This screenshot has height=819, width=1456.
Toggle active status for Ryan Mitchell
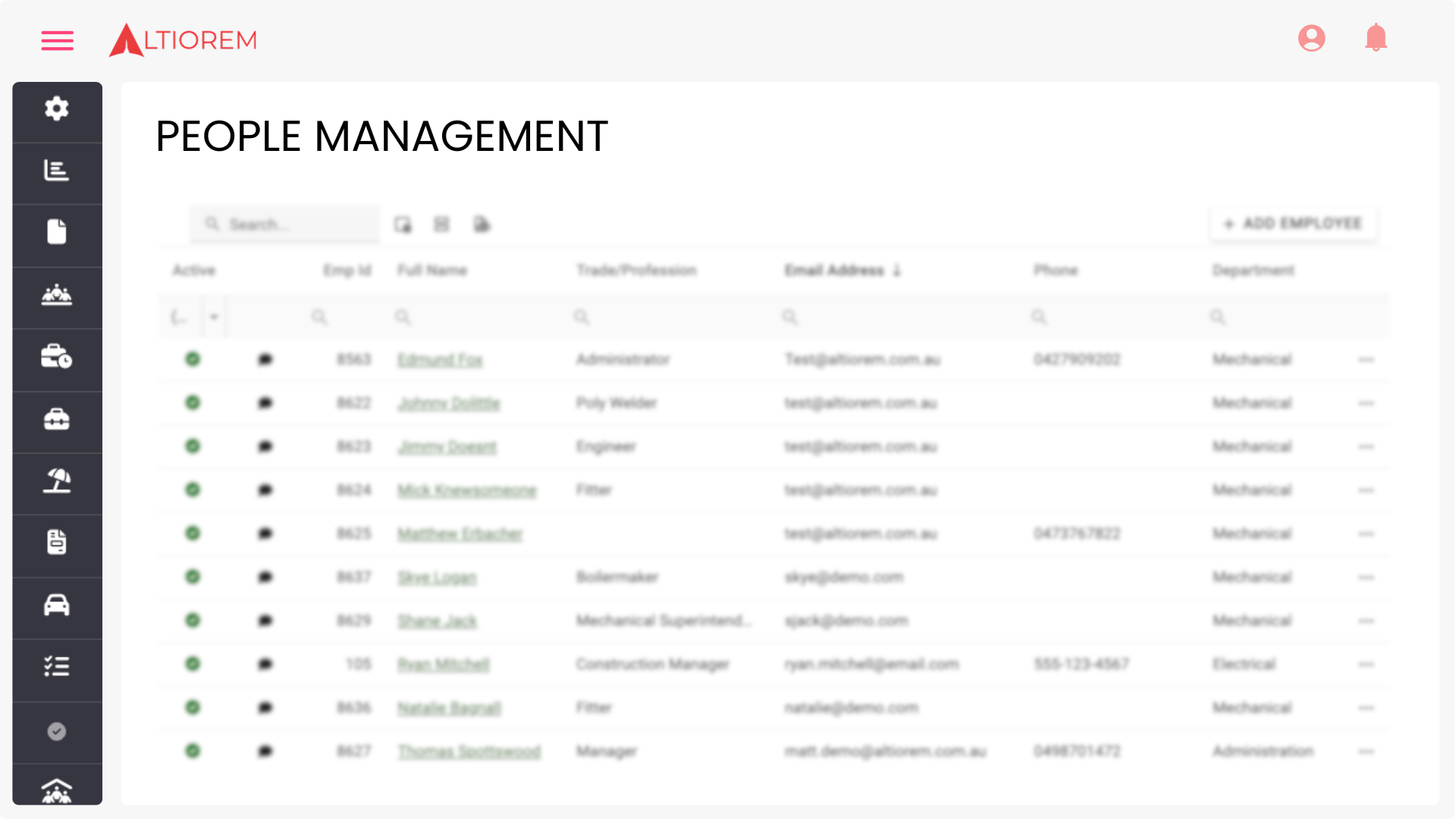193,664
